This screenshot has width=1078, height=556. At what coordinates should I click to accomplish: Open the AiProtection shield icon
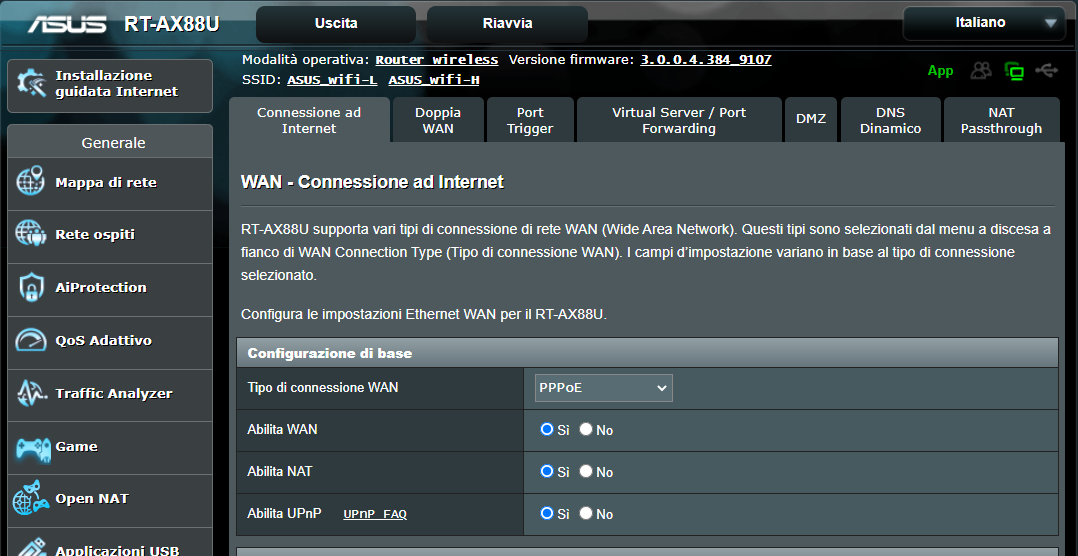coord(32,287)
